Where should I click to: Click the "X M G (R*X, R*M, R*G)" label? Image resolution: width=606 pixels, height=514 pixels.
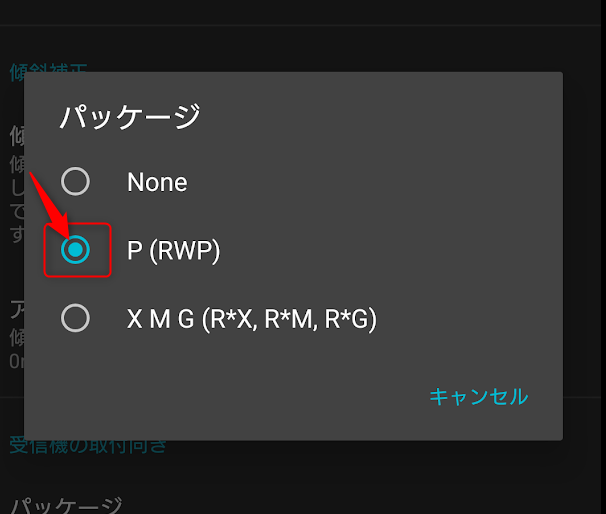(251, 320)
